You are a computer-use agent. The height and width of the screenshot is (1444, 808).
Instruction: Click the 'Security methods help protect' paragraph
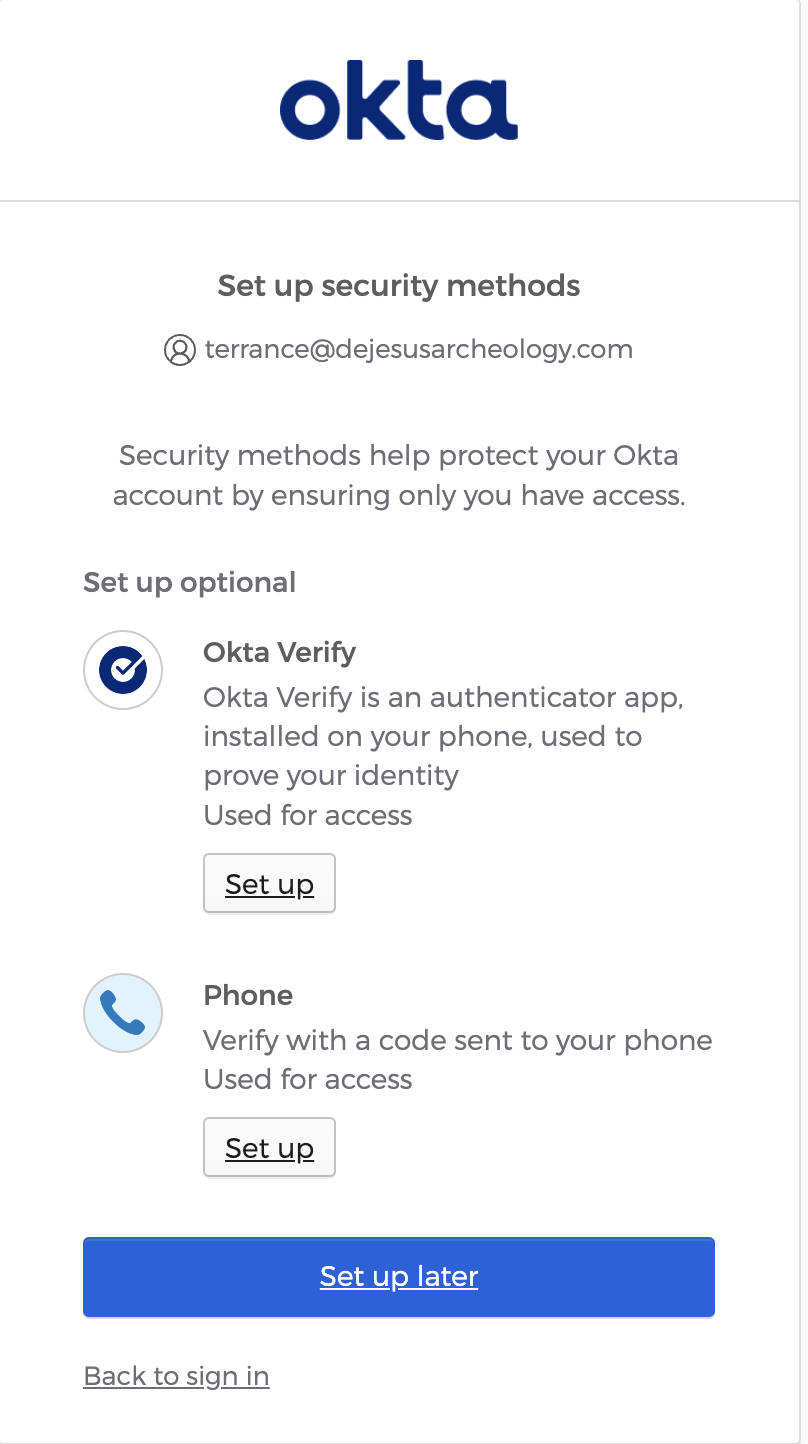(x=398, y=476)
